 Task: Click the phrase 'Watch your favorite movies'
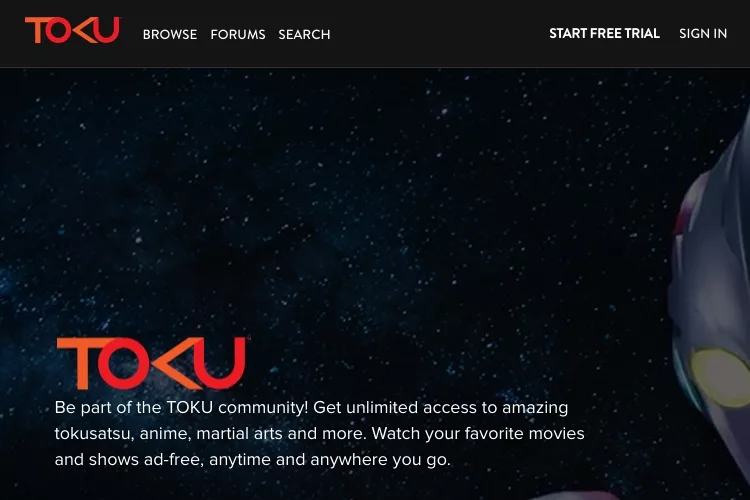point(478,433)
